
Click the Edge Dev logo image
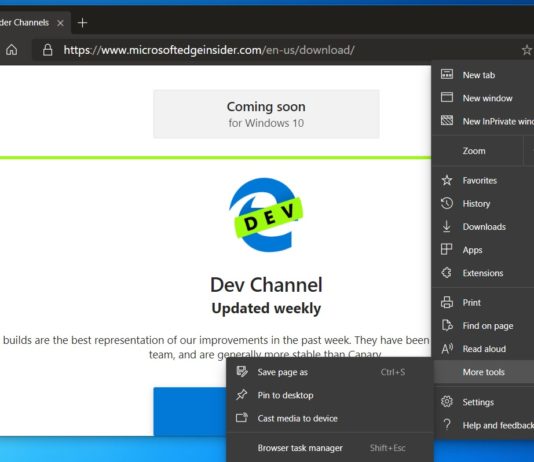[x=266, y=214]
